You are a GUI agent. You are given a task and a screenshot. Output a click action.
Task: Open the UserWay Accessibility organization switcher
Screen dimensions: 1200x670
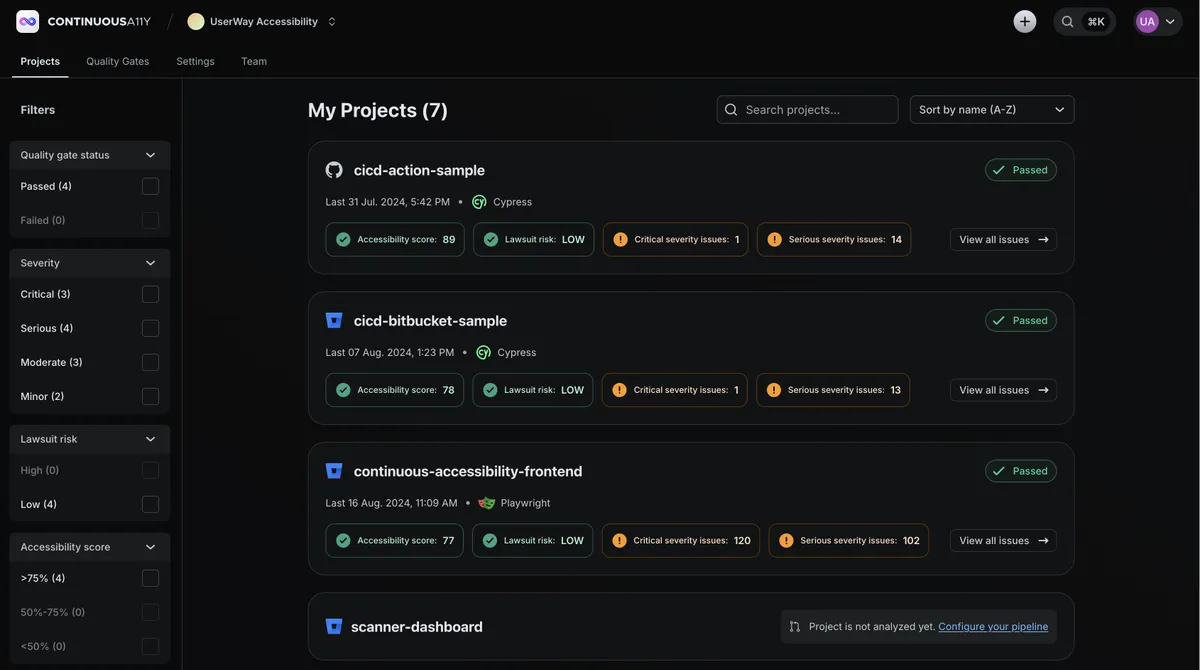pos(332,21)
